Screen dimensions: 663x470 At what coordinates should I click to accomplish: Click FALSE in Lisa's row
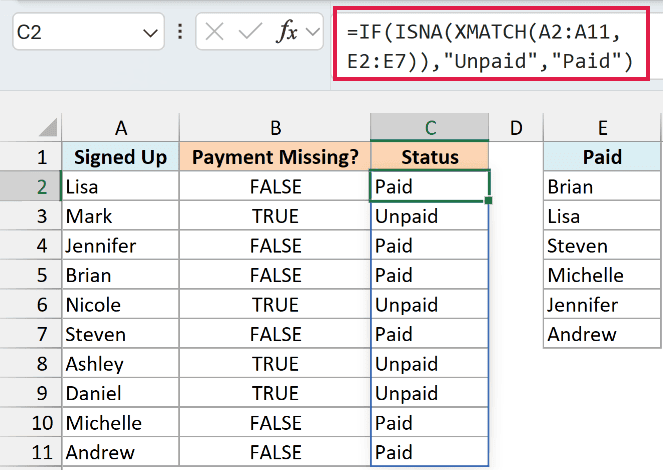pos(275,186)
